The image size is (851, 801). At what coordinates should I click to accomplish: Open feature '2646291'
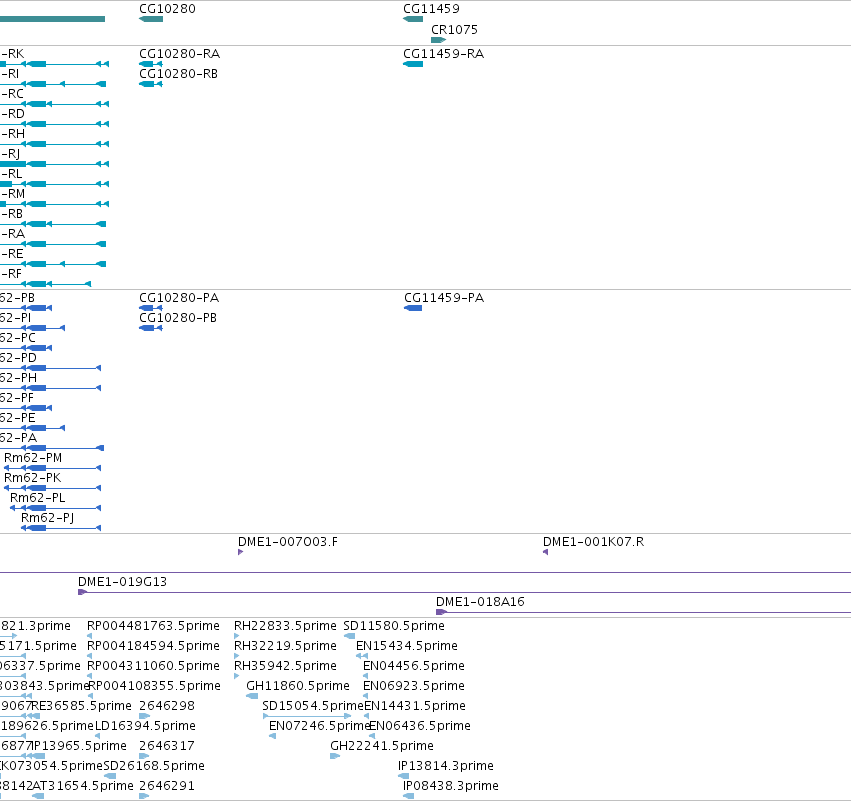[x=167, y=787]
